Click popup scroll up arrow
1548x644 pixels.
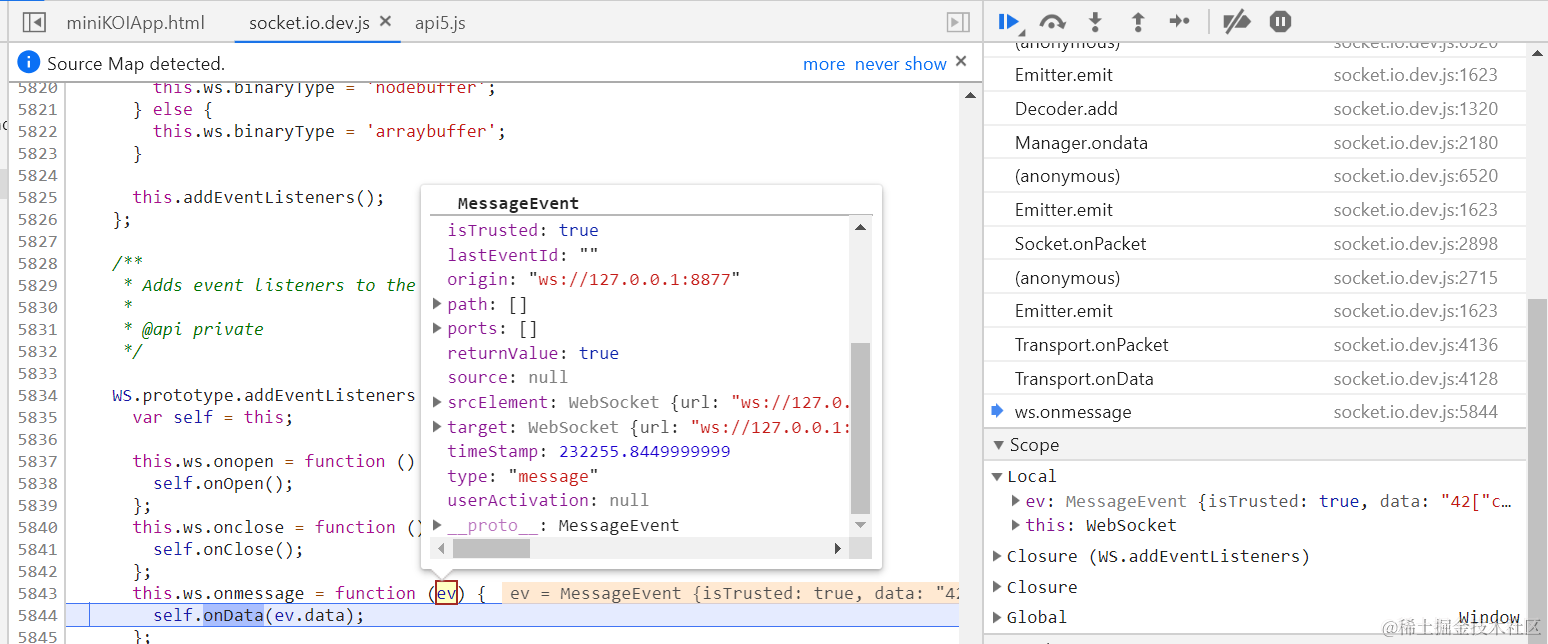coord(860,227)
